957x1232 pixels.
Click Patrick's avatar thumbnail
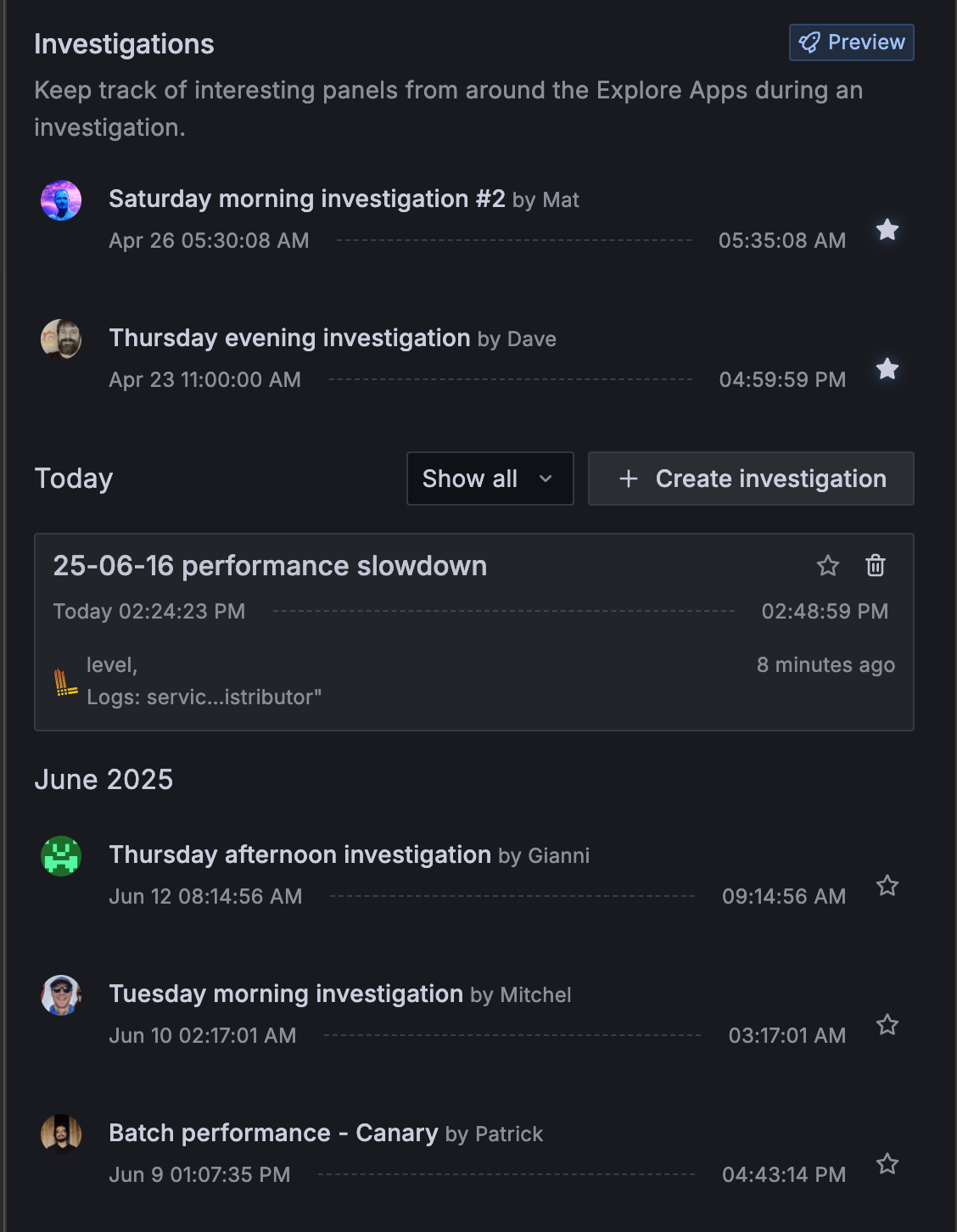[61, 1134]
